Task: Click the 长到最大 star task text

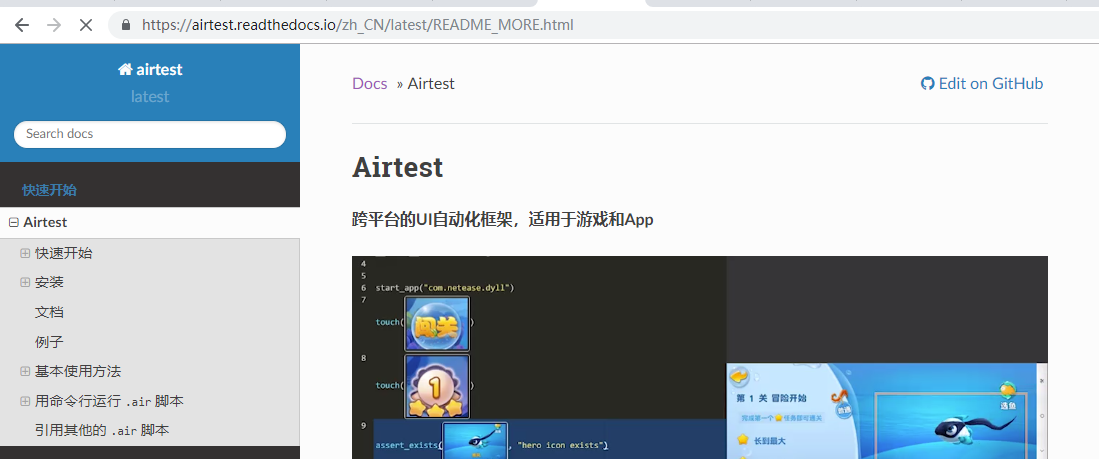Action: coord(770,440)
